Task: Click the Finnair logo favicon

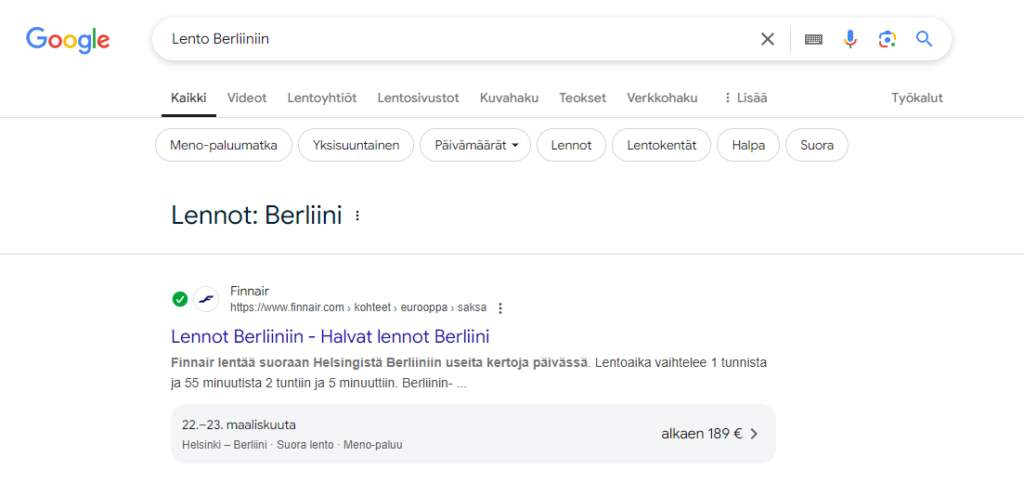Action: (206, 299)
